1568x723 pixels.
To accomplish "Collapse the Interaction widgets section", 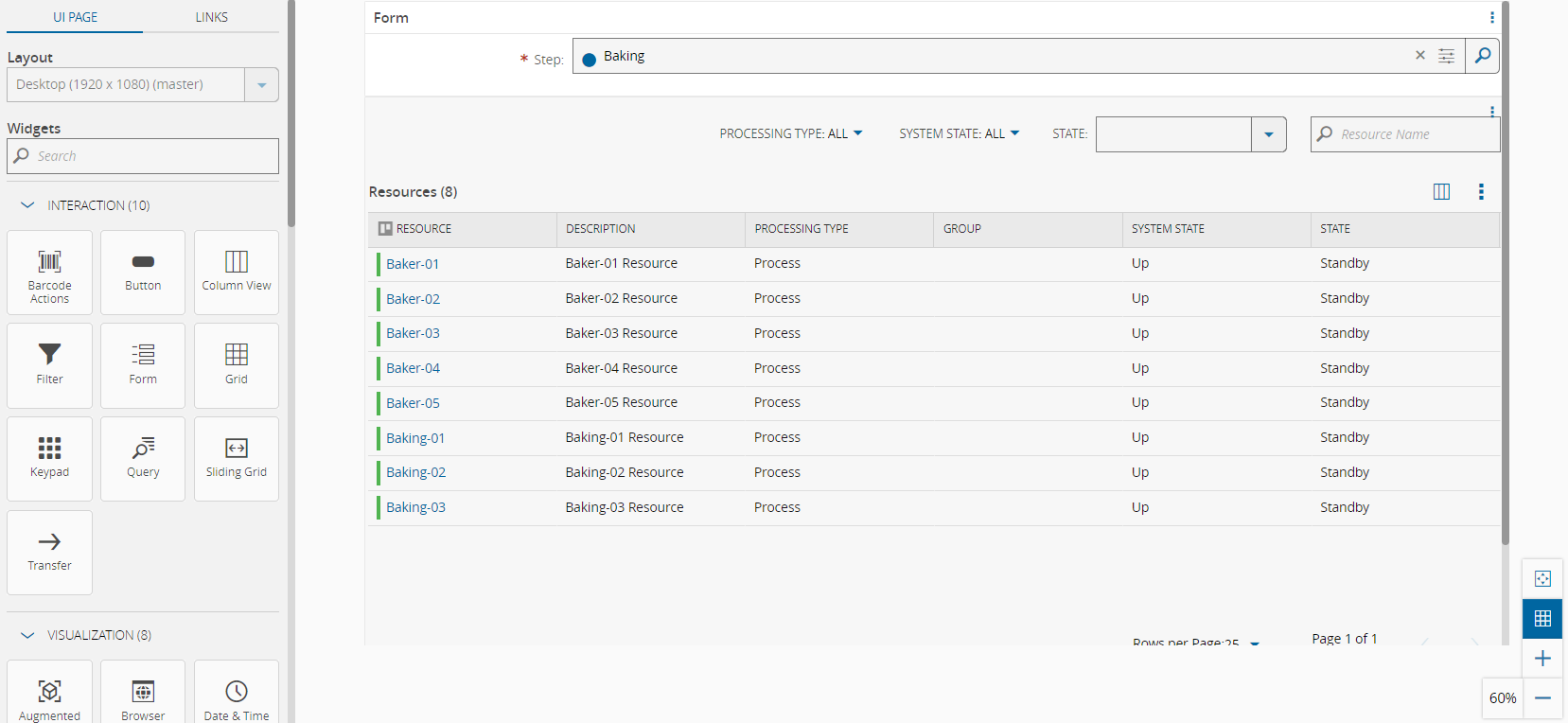I will [x=28, y=205].
